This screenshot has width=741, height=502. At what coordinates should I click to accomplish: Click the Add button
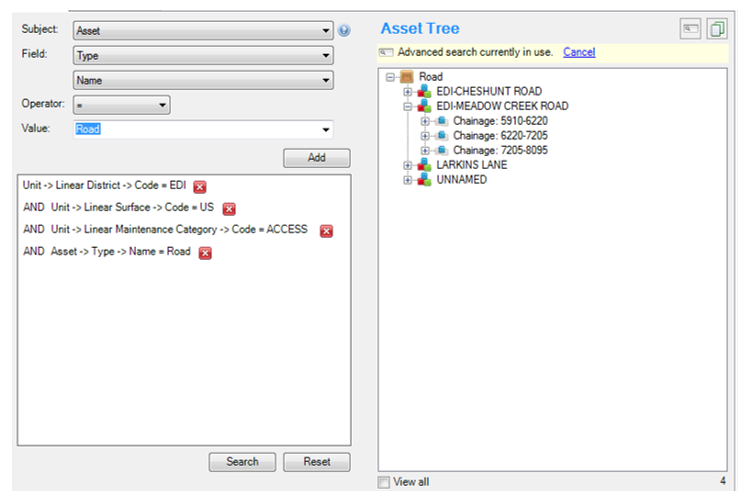tap(316, 158)
